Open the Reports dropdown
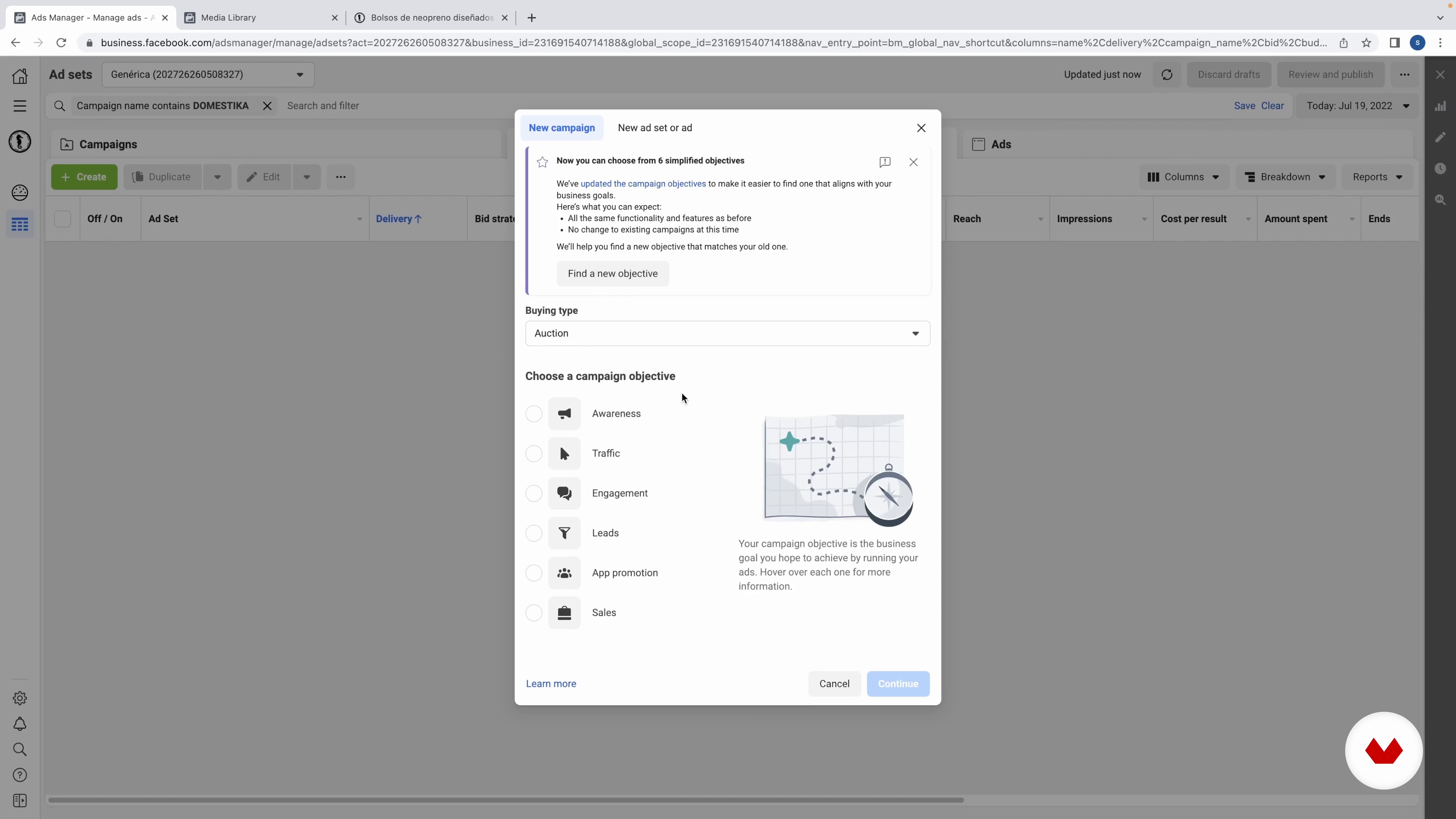Viewport: 1456px width, 819px height. (x=1378, y=177)
